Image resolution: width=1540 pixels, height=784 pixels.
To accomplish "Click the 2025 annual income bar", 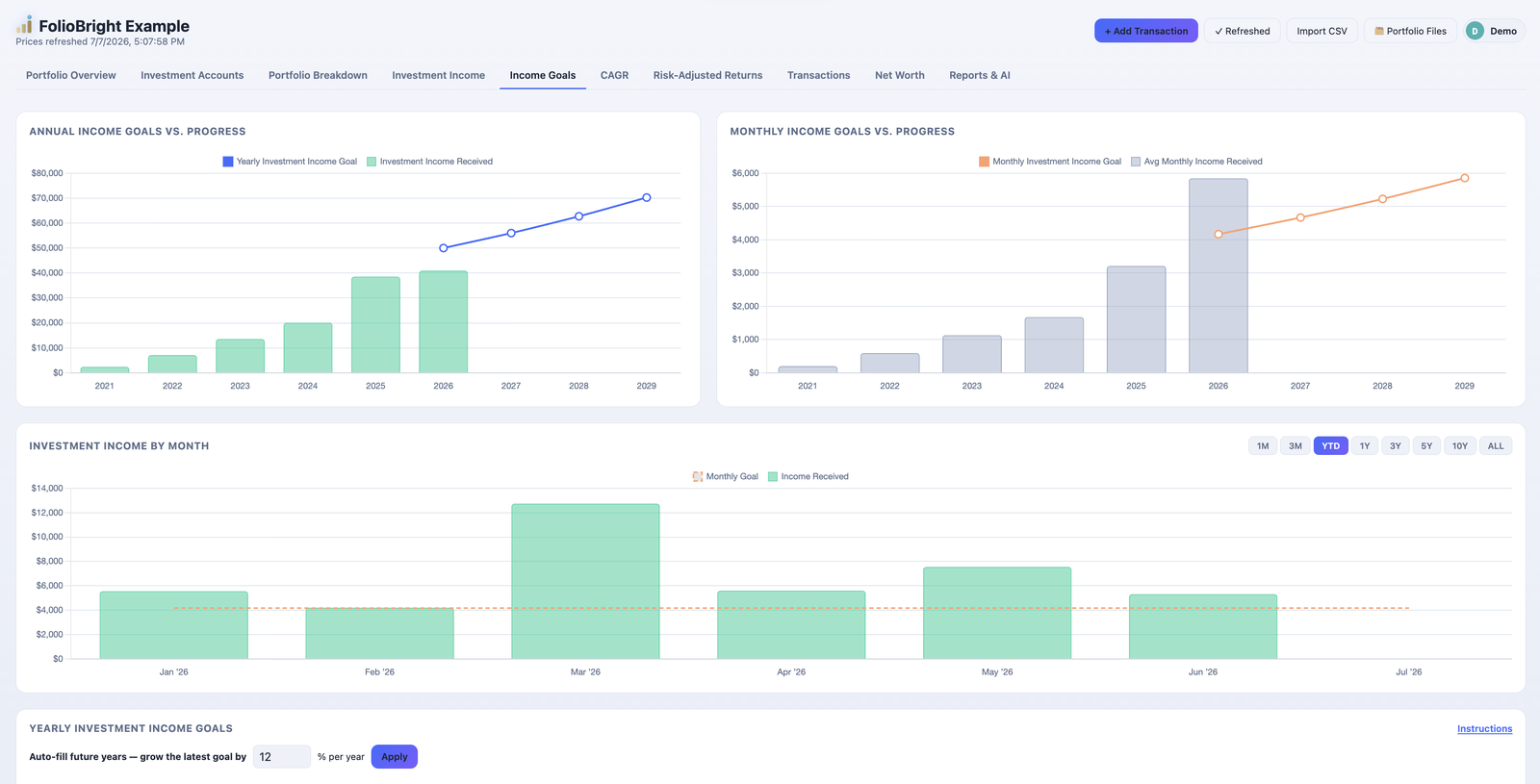I will coord(375,325).
